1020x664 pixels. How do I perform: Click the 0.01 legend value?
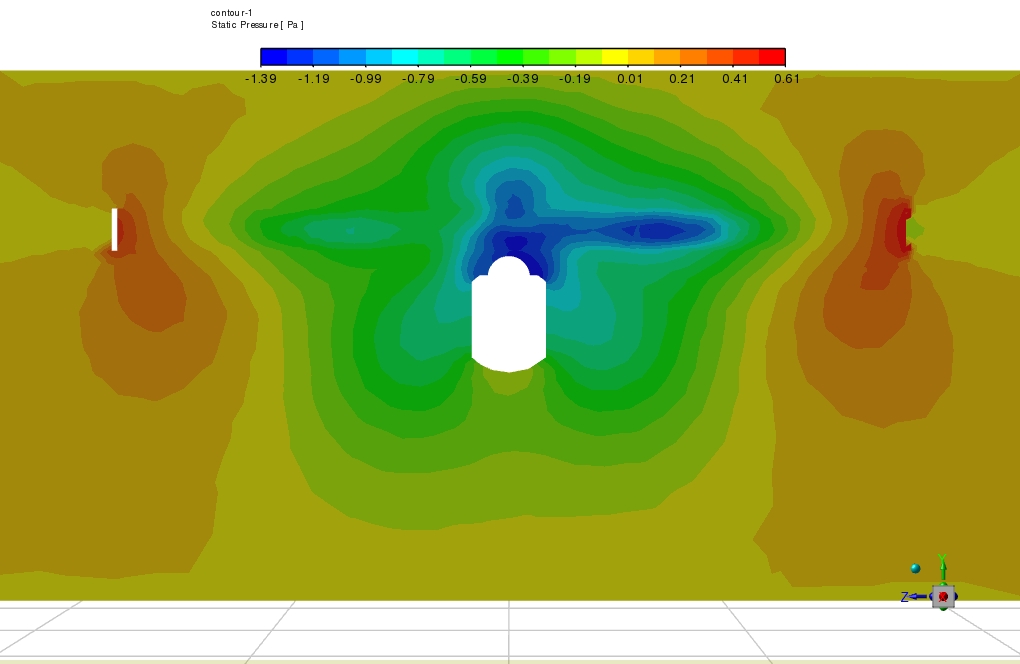click(x=629, y=79)
